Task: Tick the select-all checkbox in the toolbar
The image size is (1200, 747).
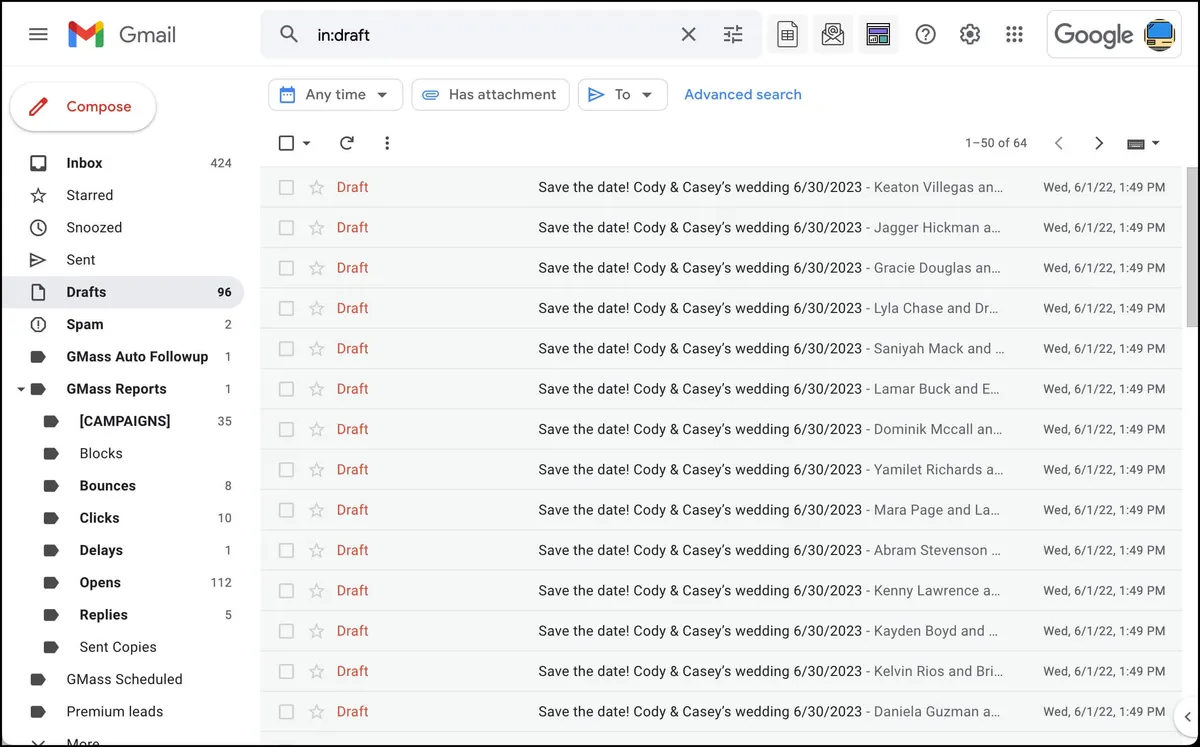Action: [286, 143]
